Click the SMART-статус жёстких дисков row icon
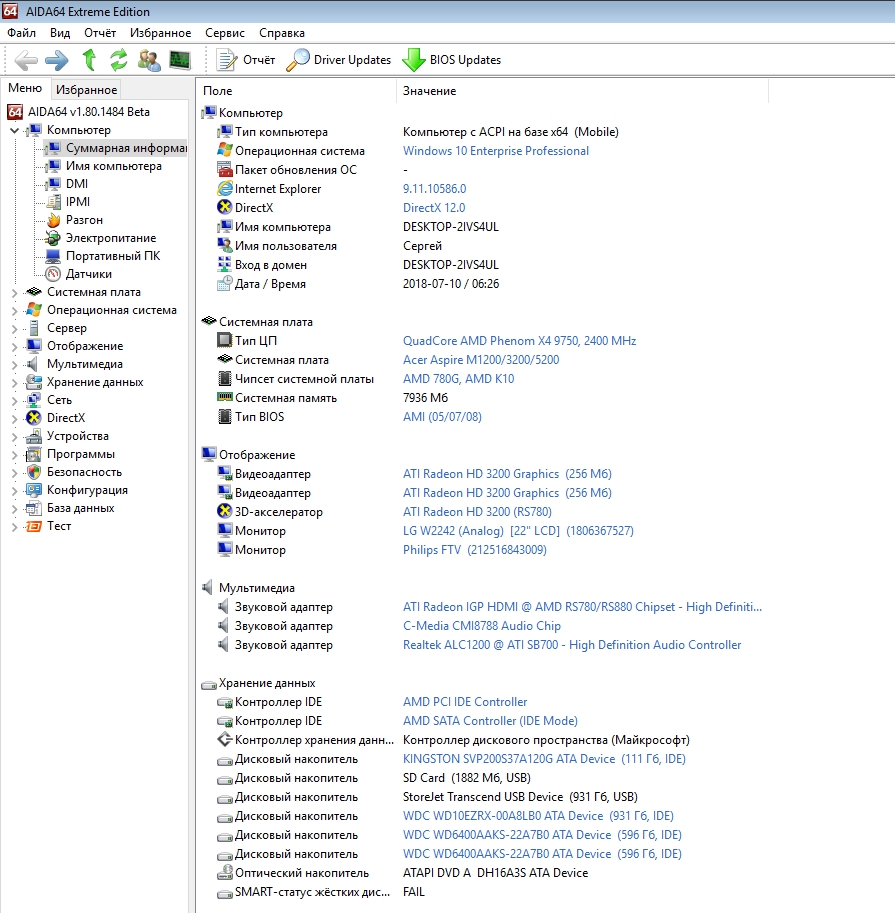The height and width of the screenshot is (913, 895). pos(225,893)
